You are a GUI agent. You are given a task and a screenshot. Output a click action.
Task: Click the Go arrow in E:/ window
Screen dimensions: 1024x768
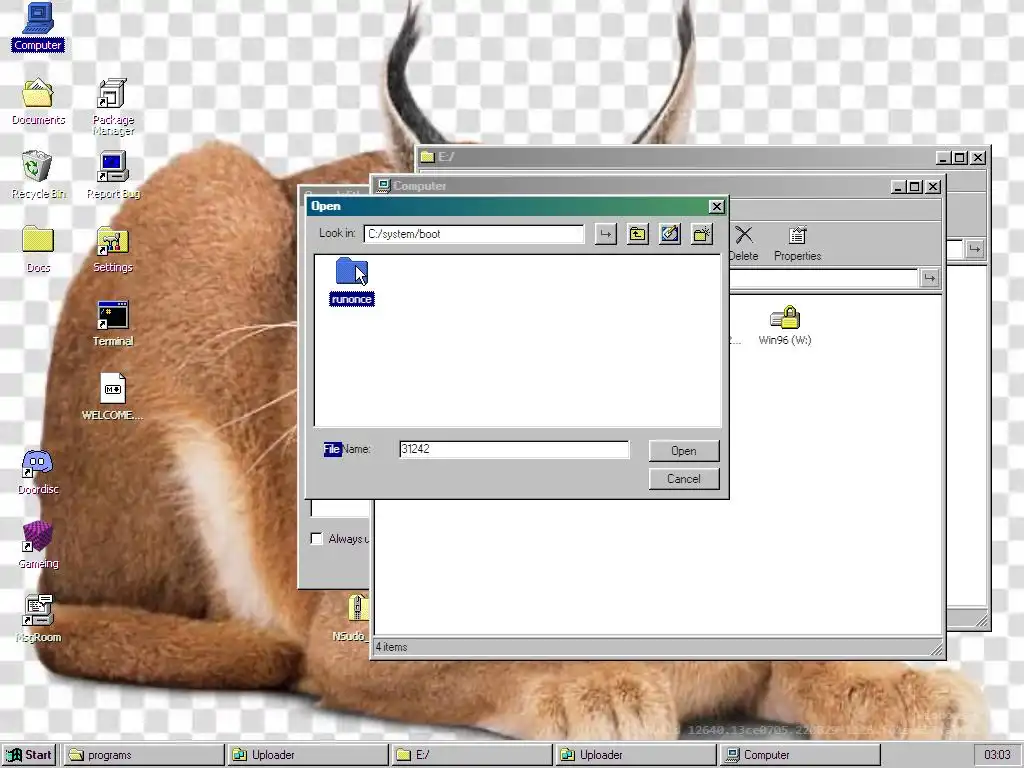(x=974, y=249)
